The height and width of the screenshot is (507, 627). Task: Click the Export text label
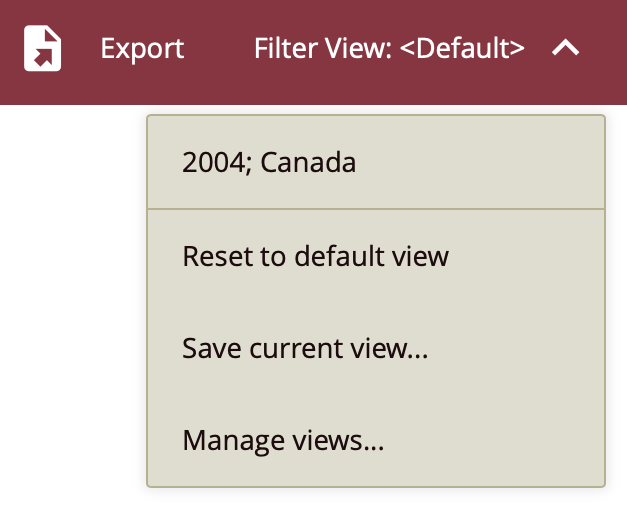(142, 49)
